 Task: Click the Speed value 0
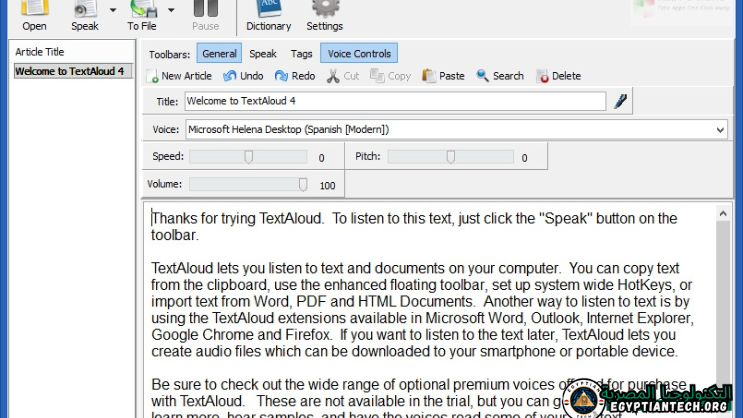pyautogui.click(x=321, y=158)
